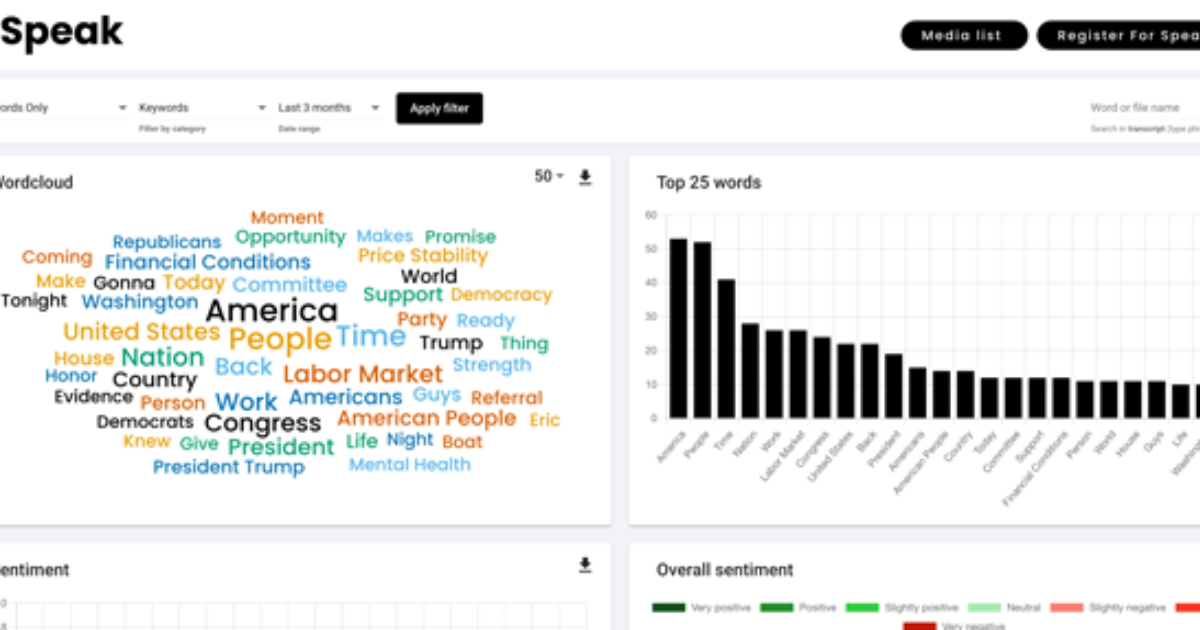Click 'Strength' in the wordcloud

492,365
